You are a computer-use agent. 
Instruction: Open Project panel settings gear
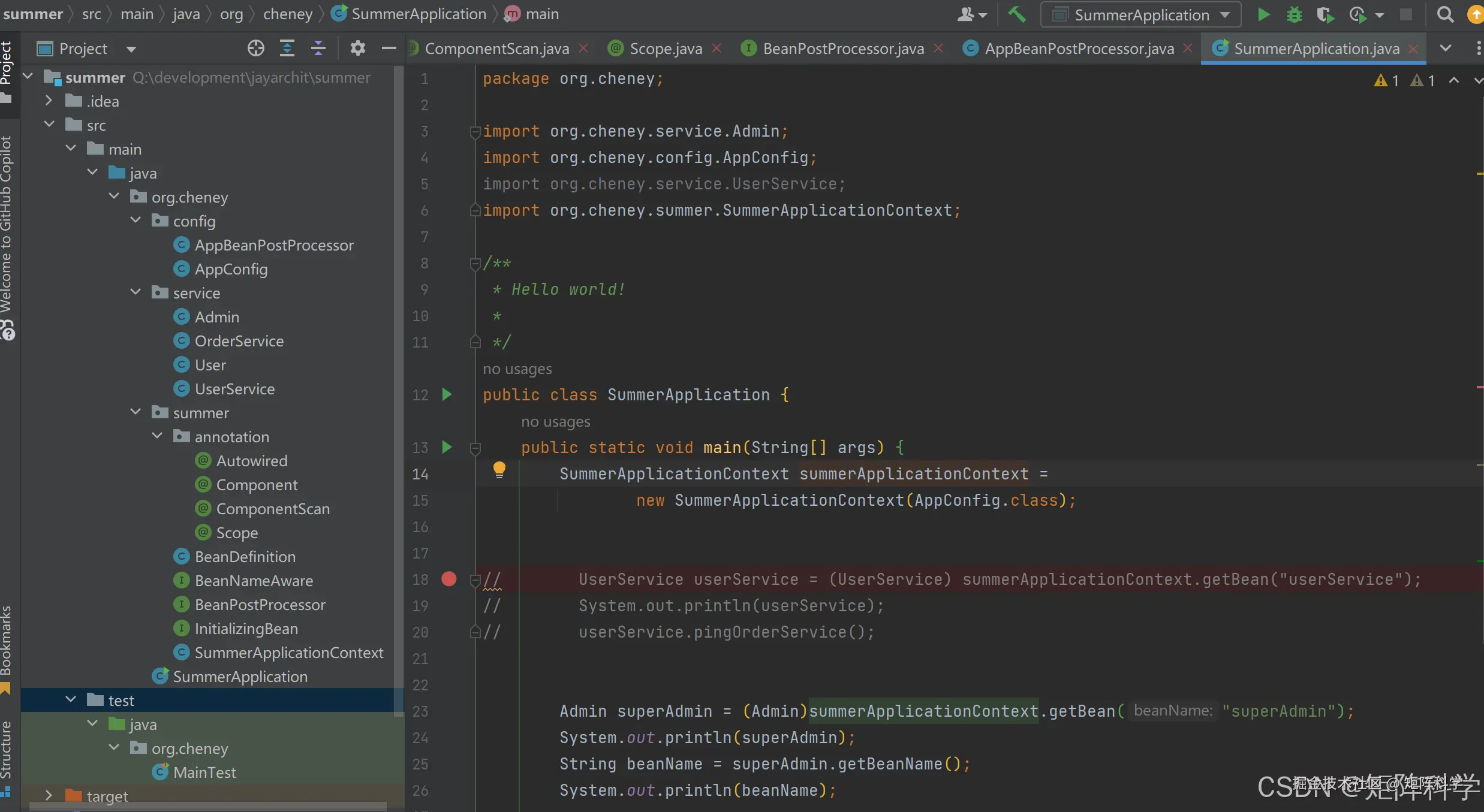pyautogui.click(x=357, y=49)
